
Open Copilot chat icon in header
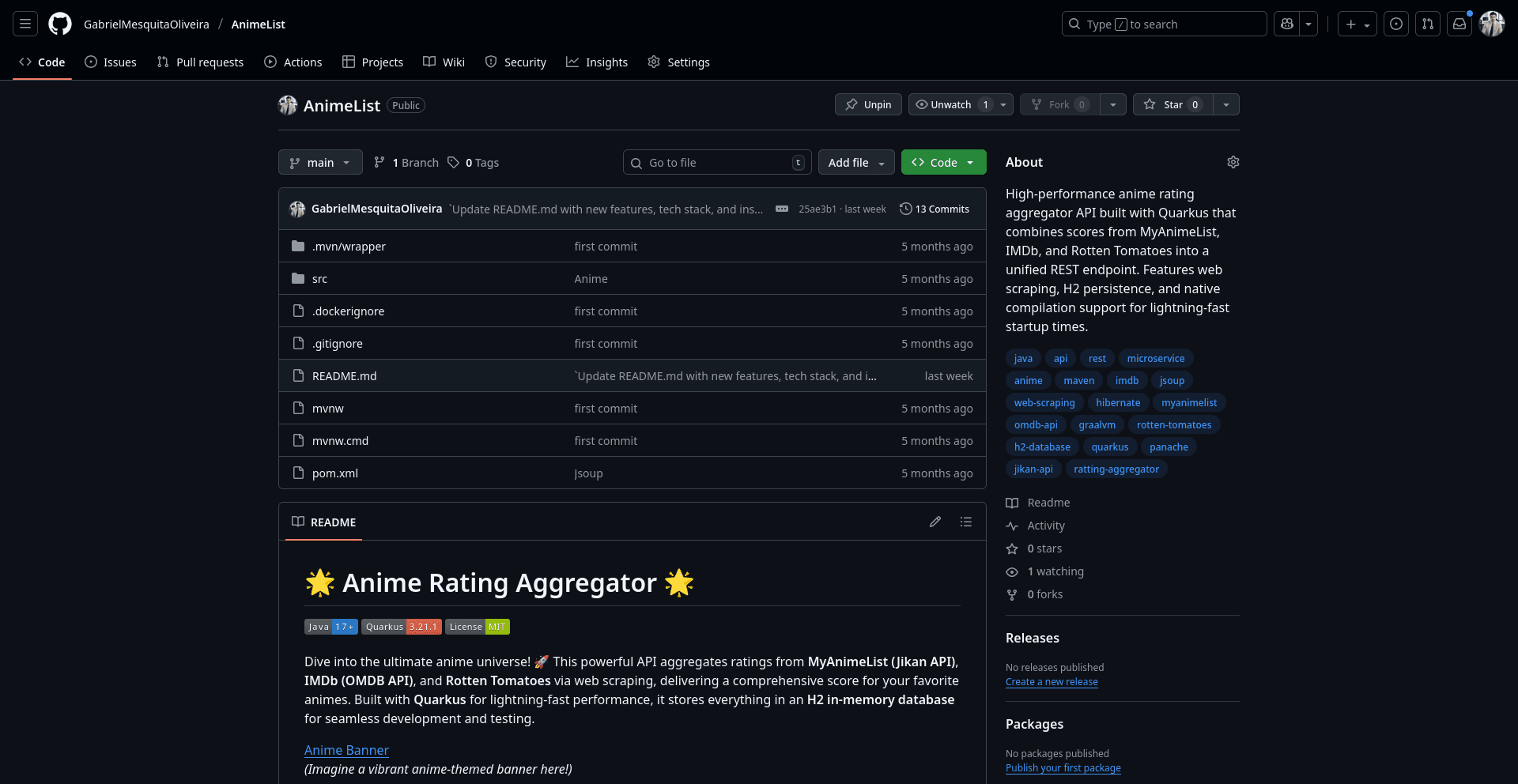click(x=1287, y=24)
